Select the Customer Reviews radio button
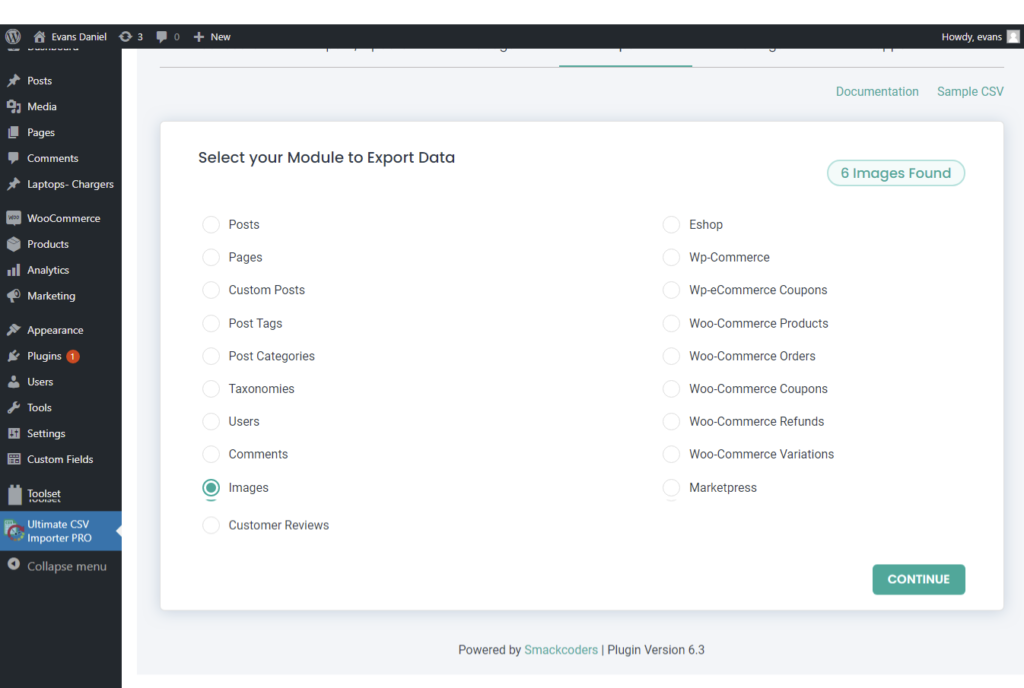The width and height of the screenshot is (1024, 688). click(211, 525)
